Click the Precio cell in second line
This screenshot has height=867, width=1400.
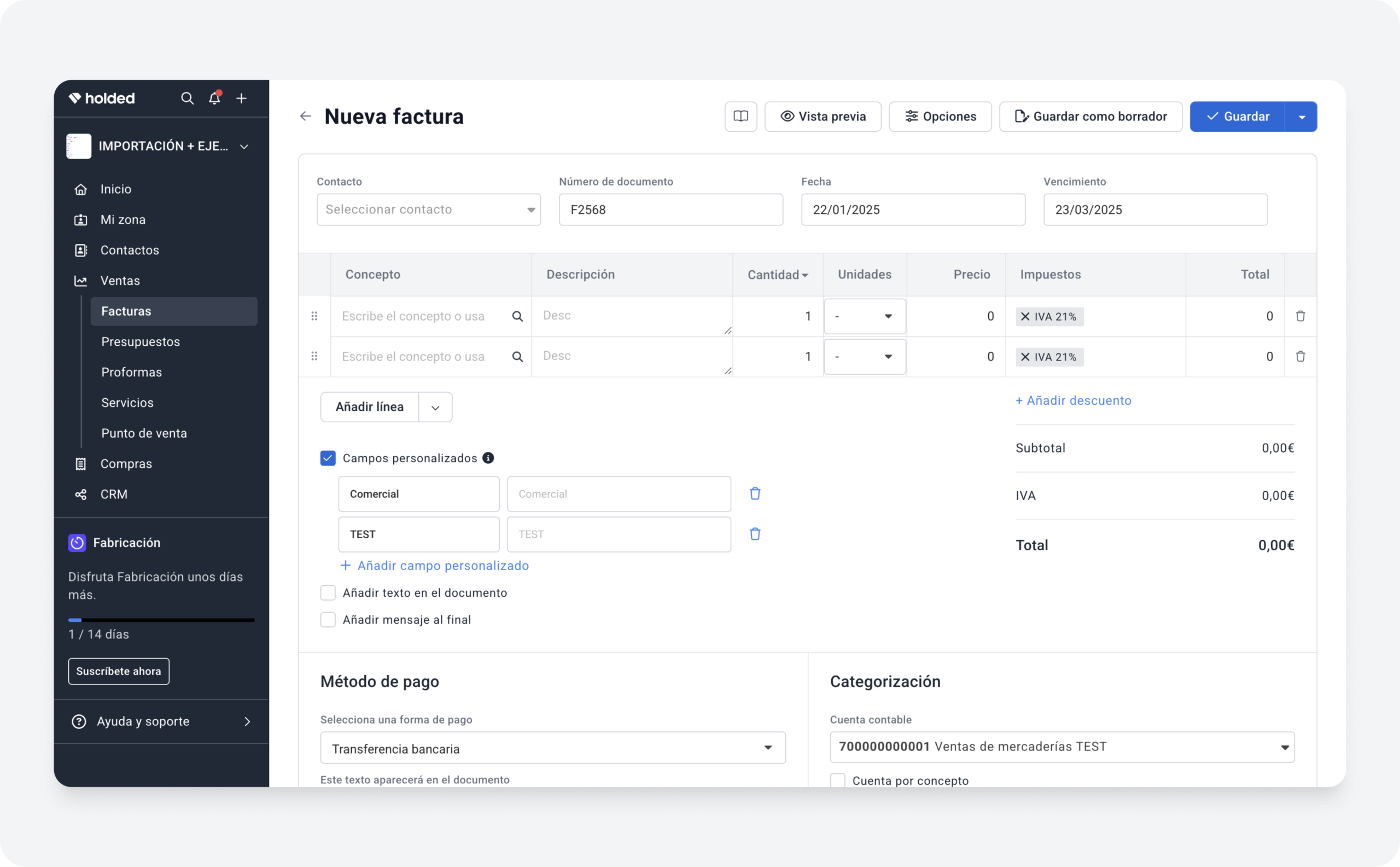[956, 356]
